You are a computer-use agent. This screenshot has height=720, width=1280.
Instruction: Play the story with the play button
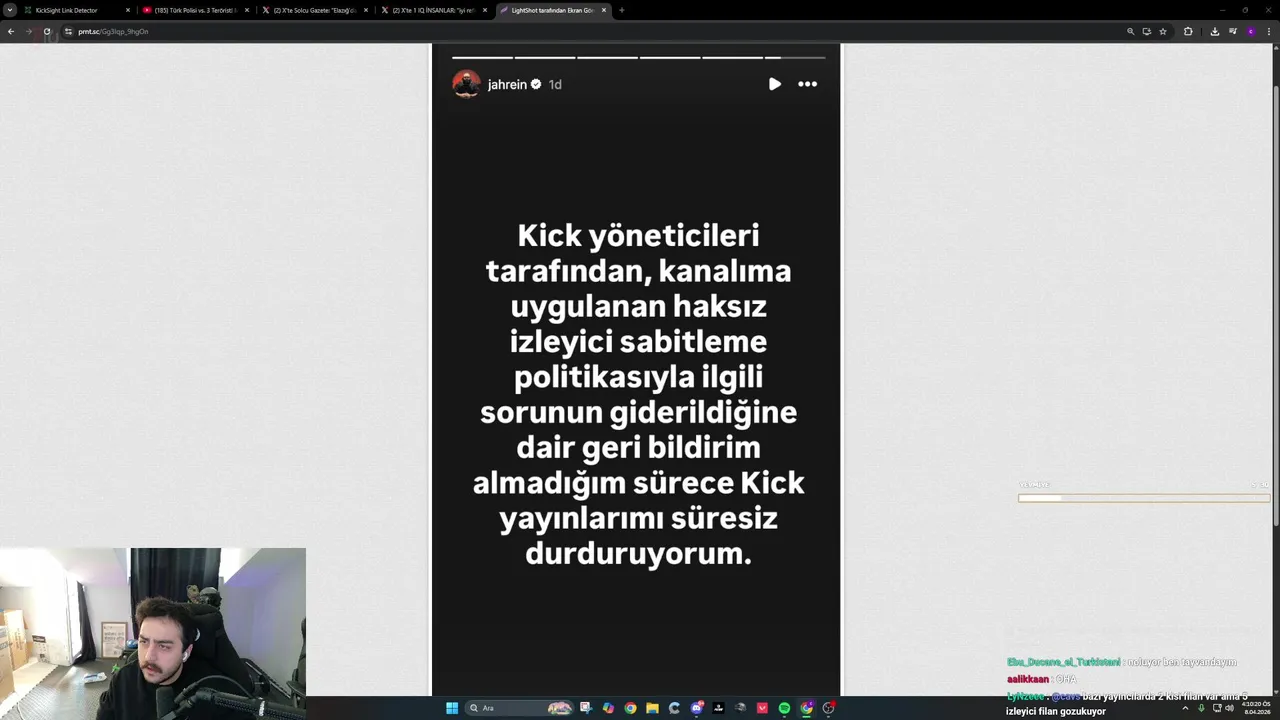(775, 84)
